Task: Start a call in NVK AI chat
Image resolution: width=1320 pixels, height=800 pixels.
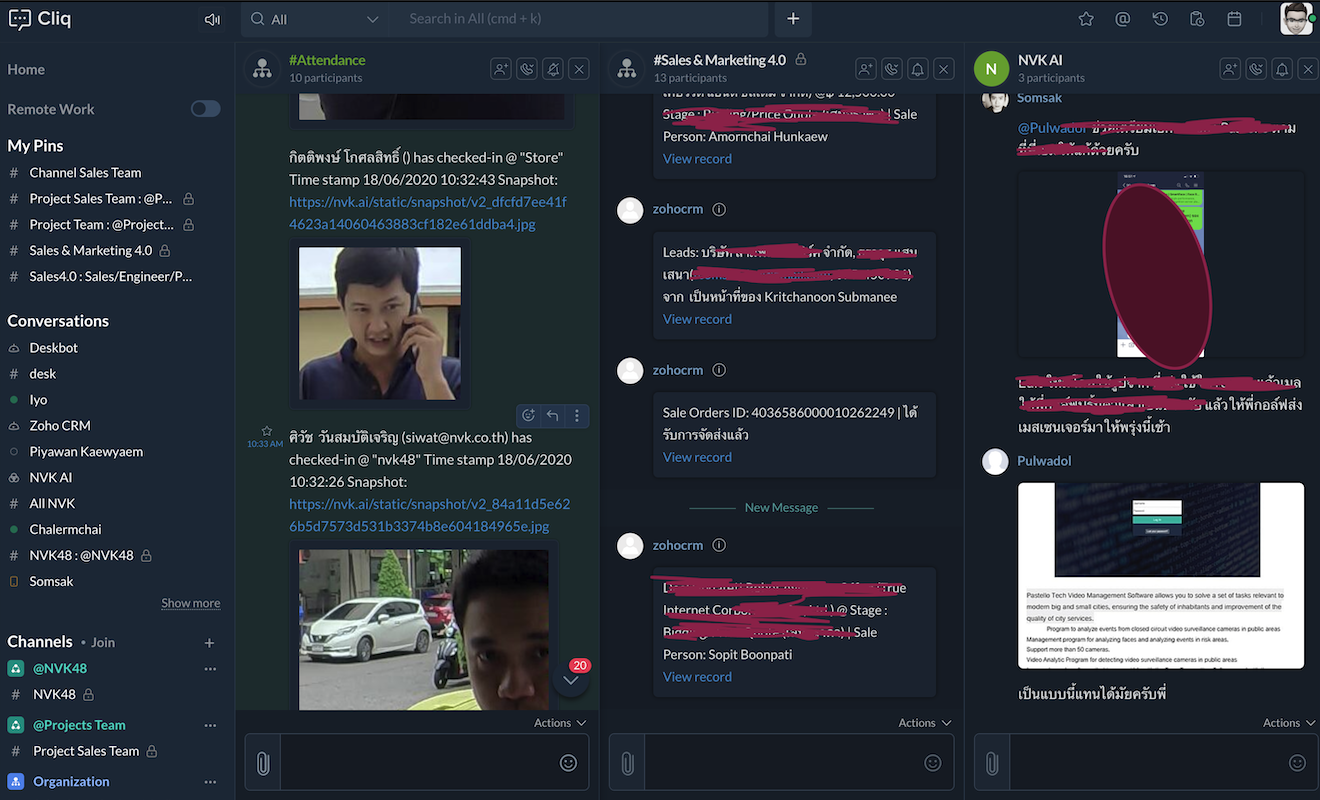Action: point(1256,69)
